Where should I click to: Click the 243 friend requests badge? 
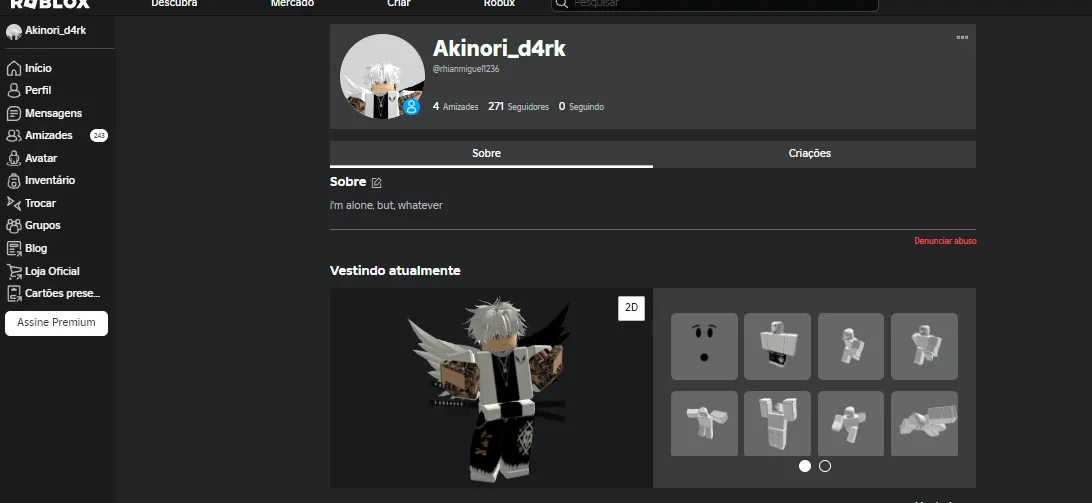(99, 136)
